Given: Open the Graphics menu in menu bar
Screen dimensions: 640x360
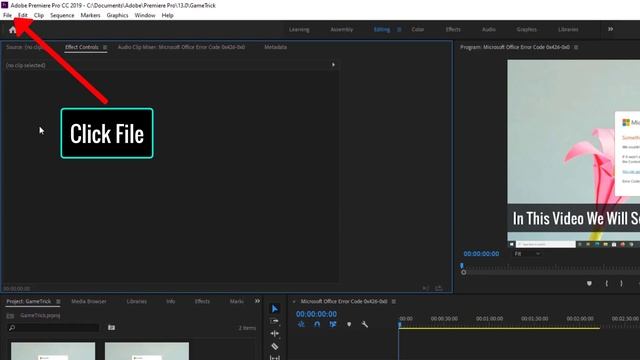Looking at the screenshot, I should (117, 15).
